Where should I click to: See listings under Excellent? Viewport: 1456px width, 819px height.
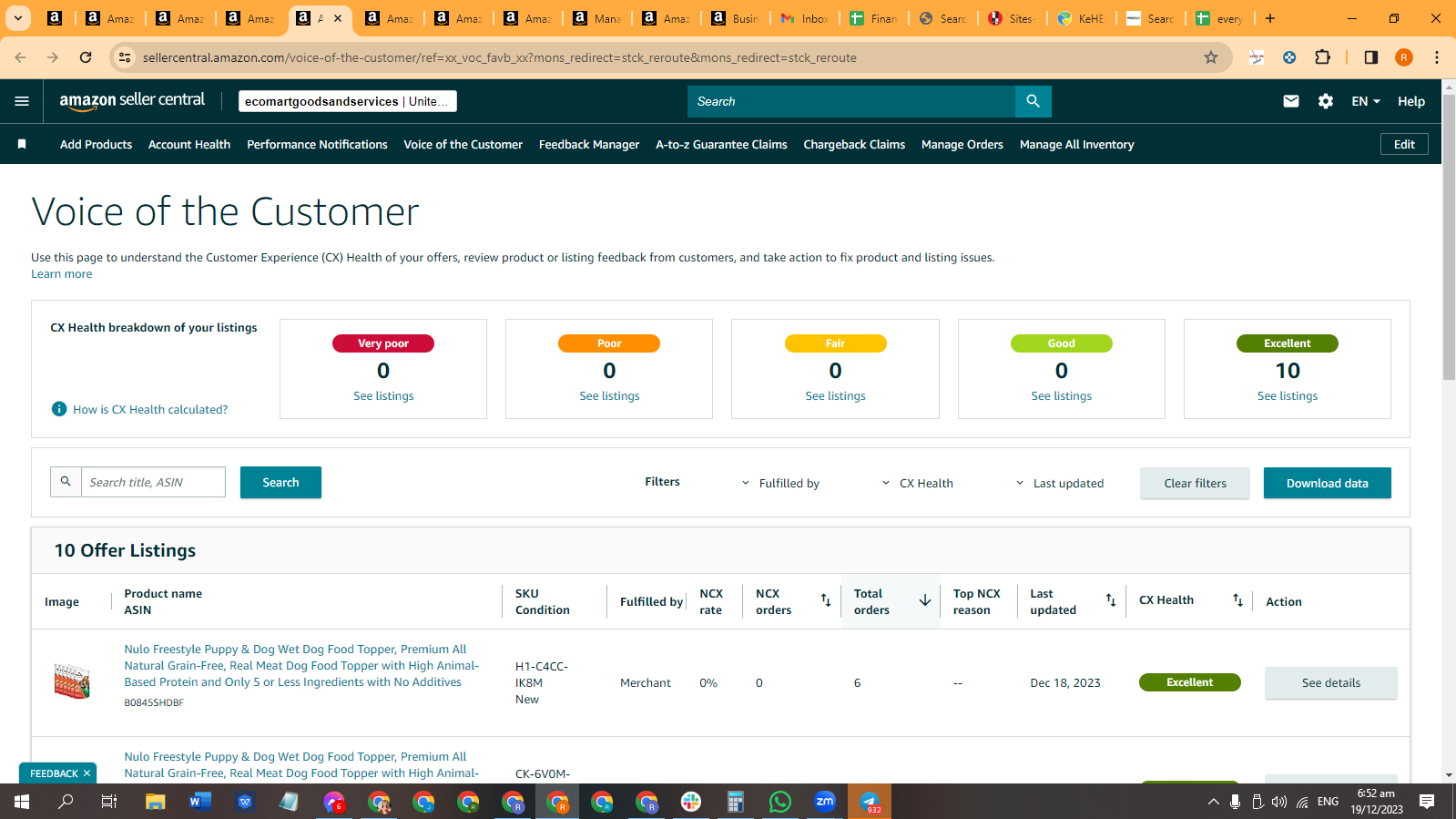(1287, 396)
